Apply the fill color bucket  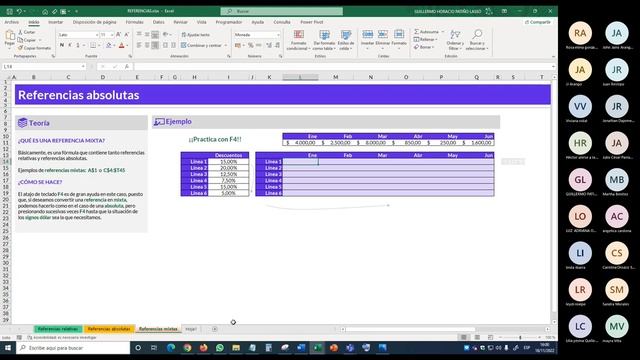point(109,45)
